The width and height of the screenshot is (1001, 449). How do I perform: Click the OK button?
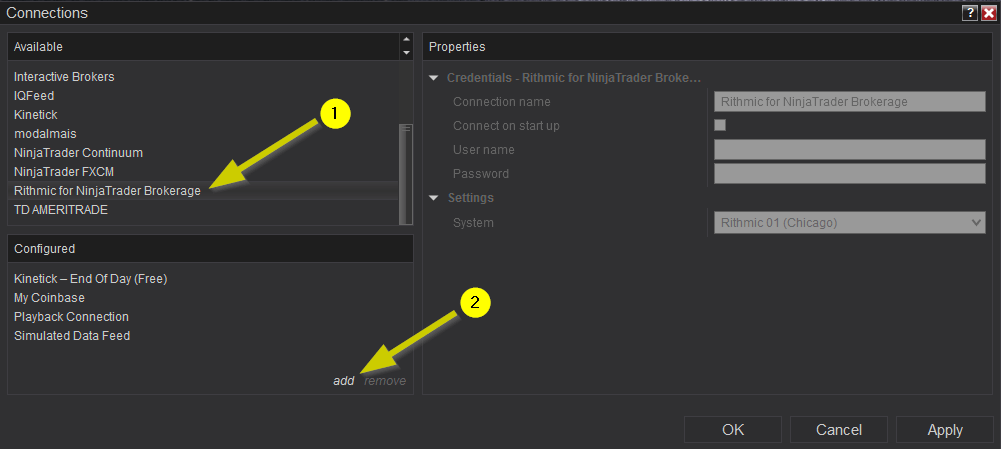click(x=733, y=430)
